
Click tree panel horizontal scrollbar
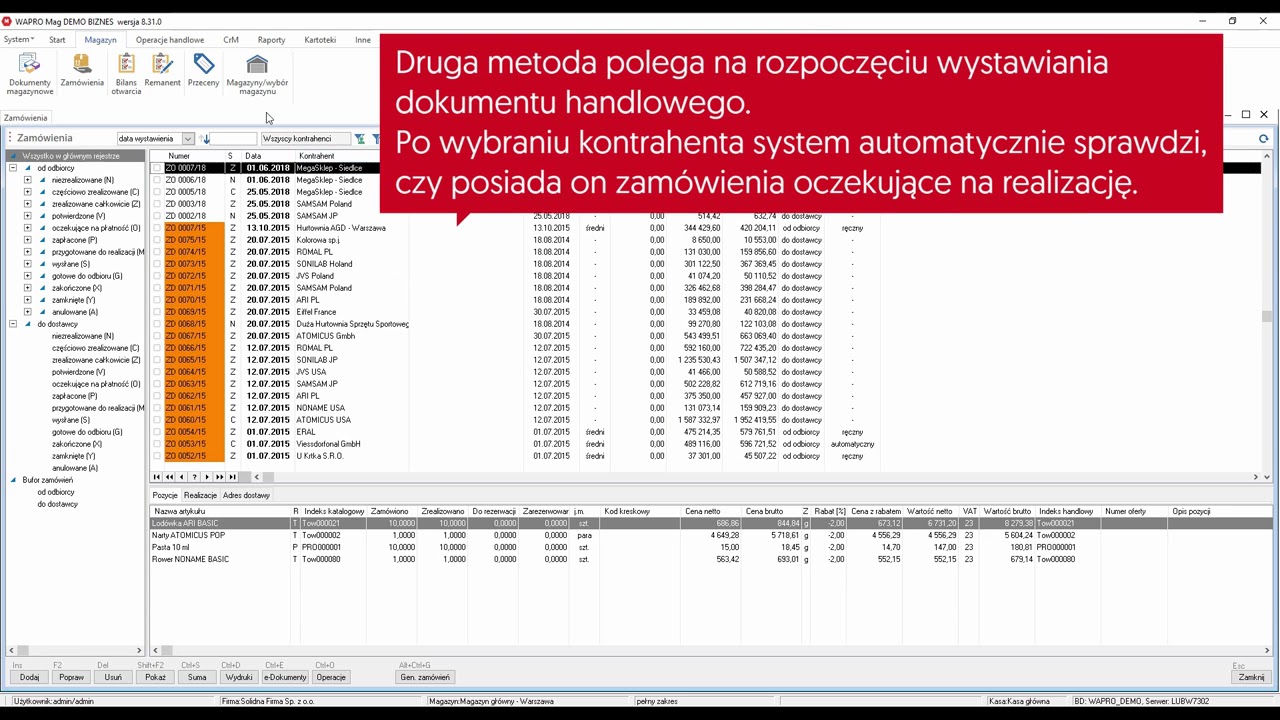point(75,650)
